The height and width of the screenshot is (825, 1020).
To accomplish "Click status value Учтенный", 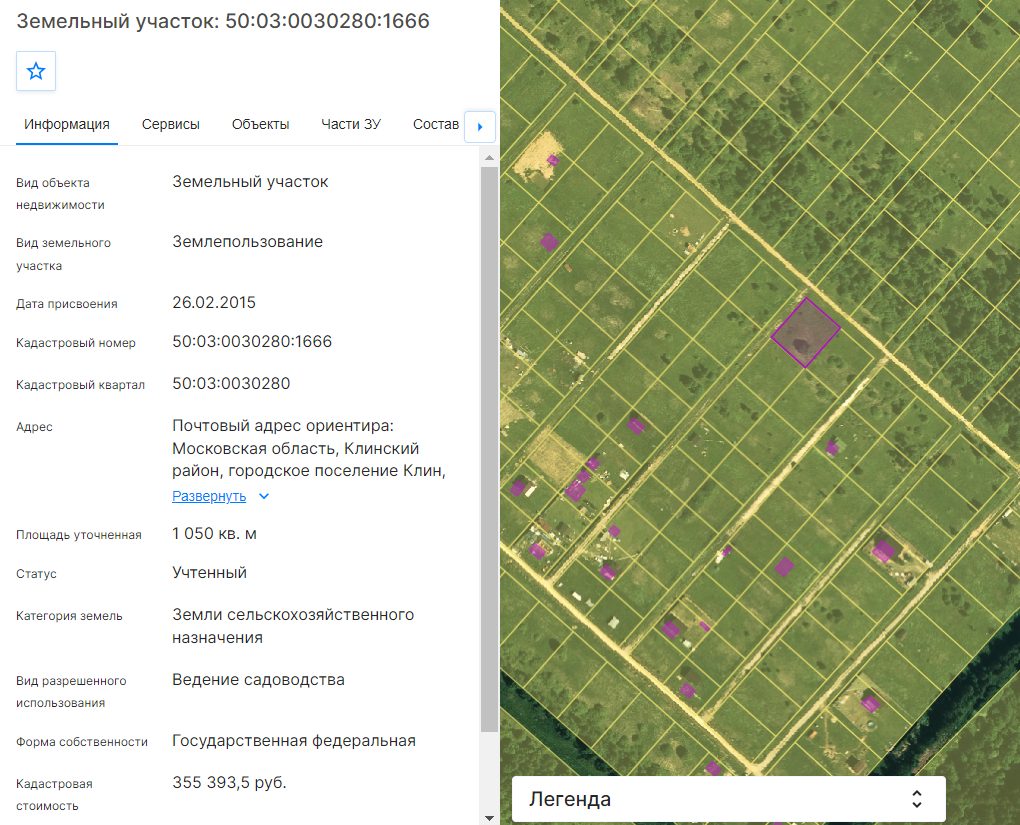I will tap(209, 573).
